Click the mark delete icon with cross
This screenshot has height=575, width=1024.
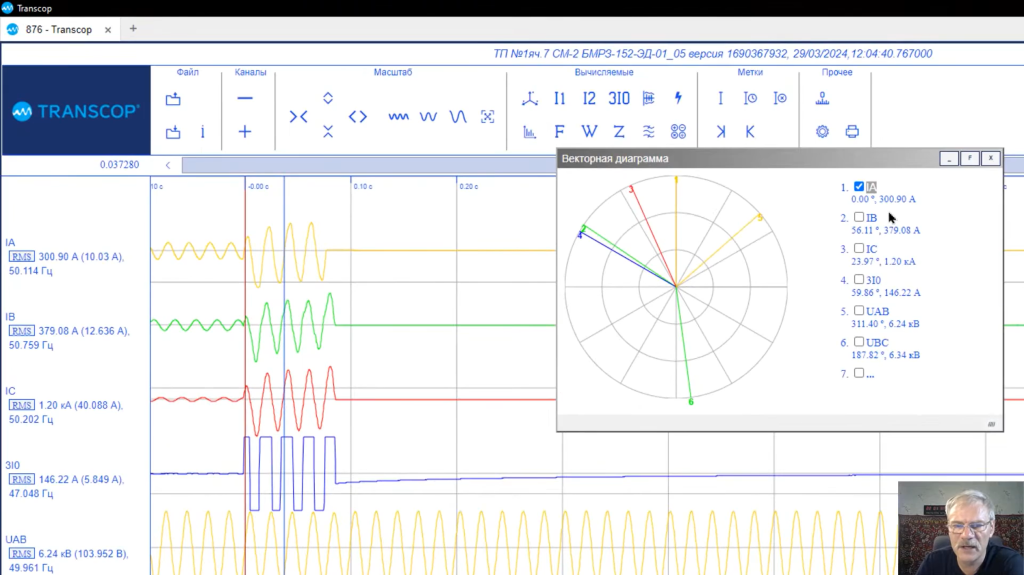(x=780, y=99)
